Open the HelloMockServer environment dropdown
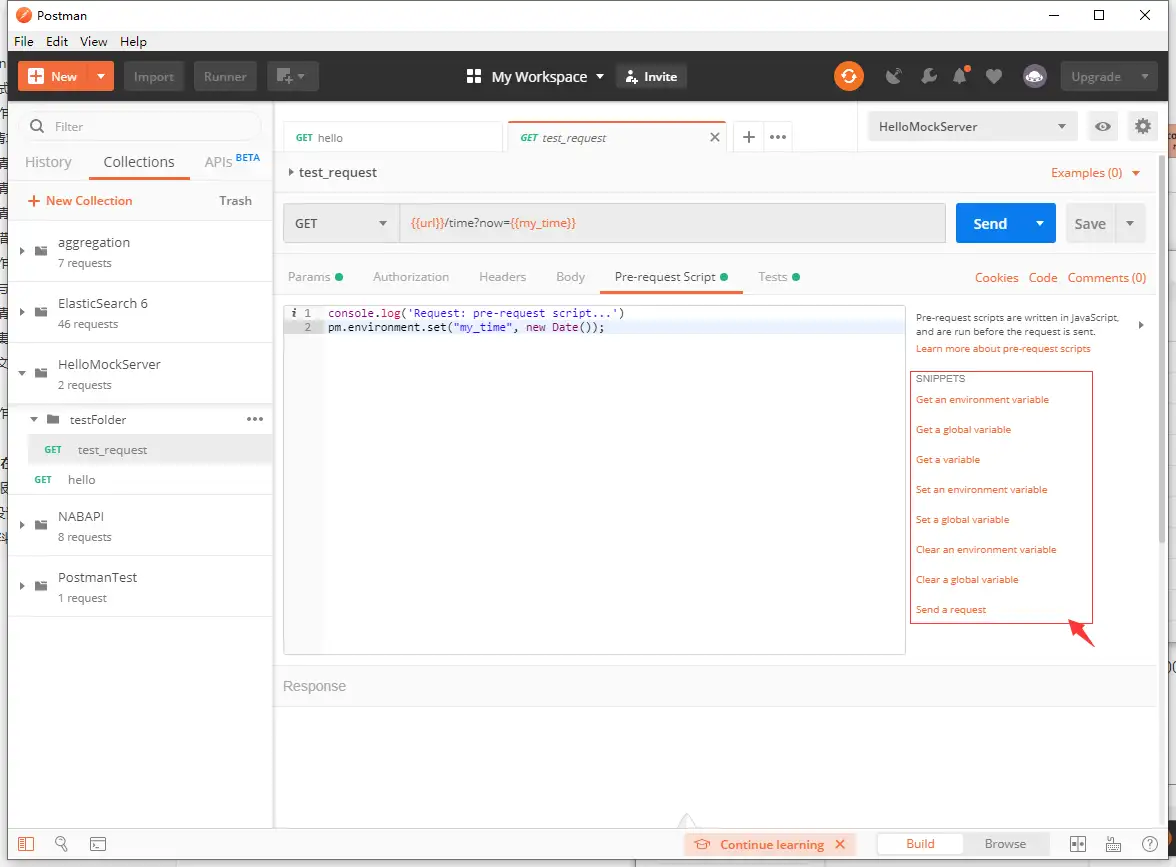Viewport: 1176px width, 867px height. (x=972, y=127)
